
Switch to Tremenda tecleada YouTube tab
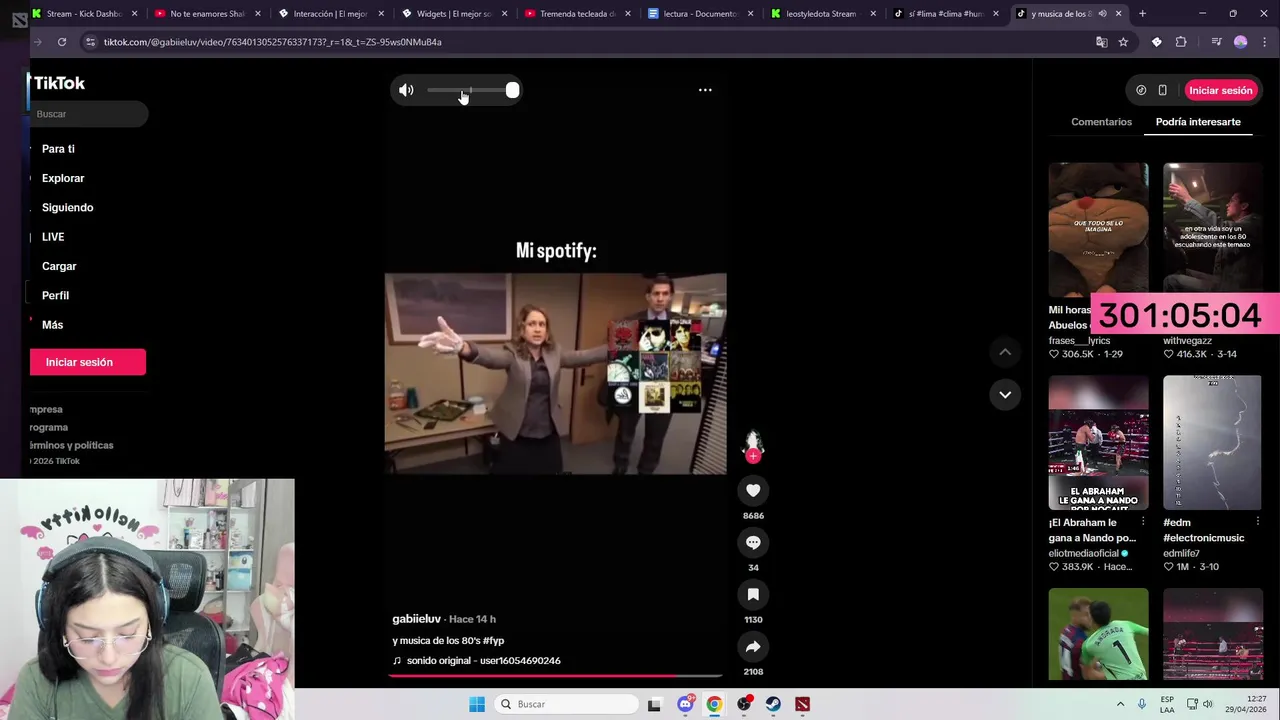point(578,14)
